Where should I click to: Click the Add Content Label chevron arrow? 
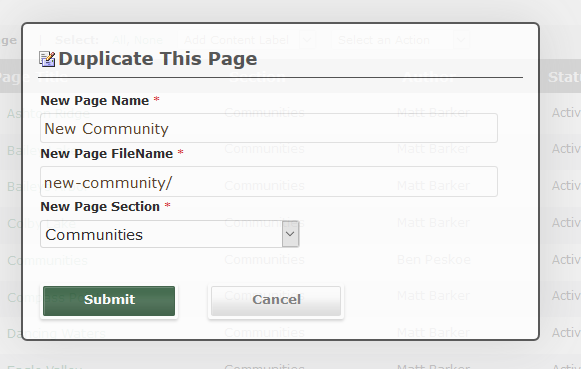(x=307, y=40)
